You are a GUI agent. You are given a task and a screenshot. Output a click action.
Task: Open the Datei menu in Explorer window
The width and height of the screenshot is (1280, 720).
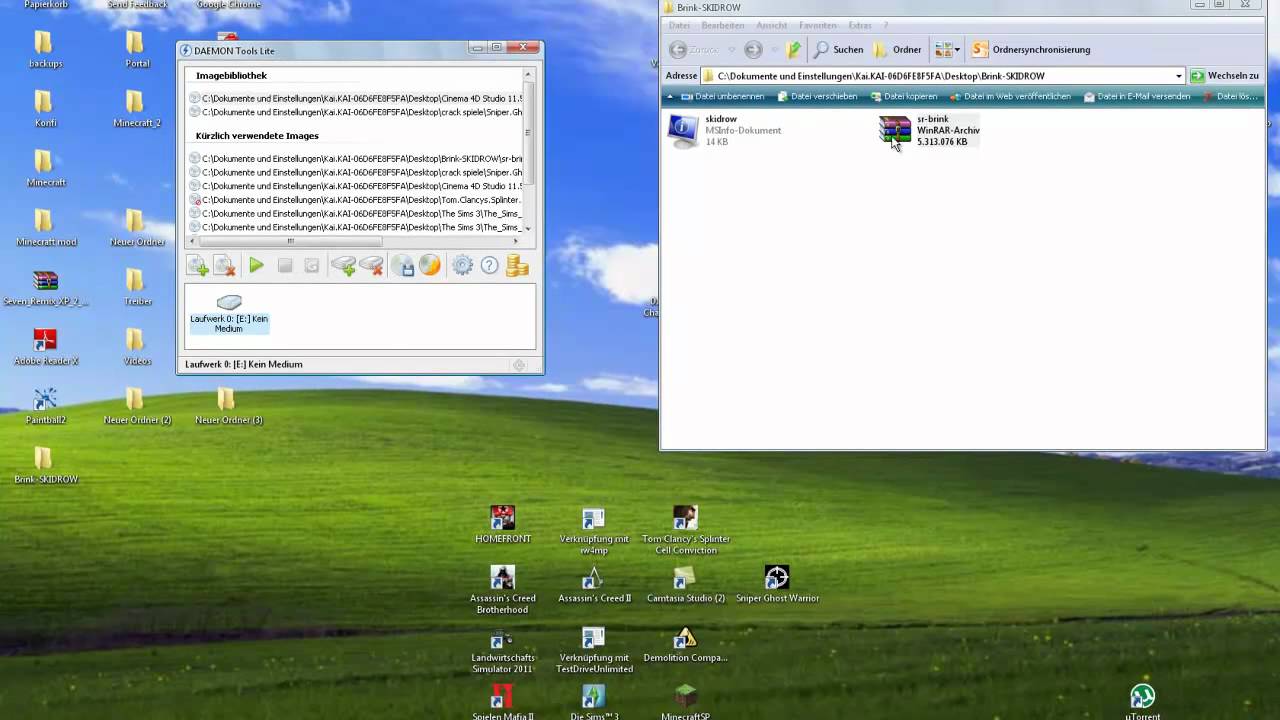pyautogui.click(x=679, y=25)
